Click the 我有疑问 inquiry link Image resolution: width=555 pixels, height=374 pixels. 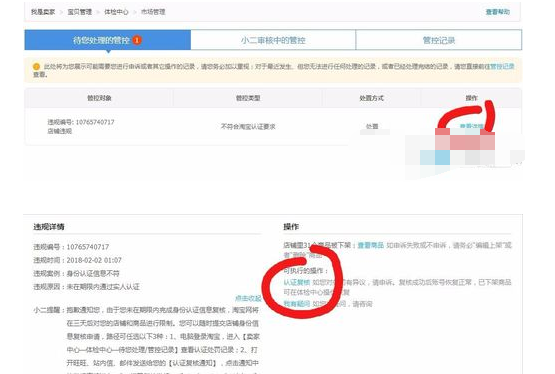coord(297,304)
